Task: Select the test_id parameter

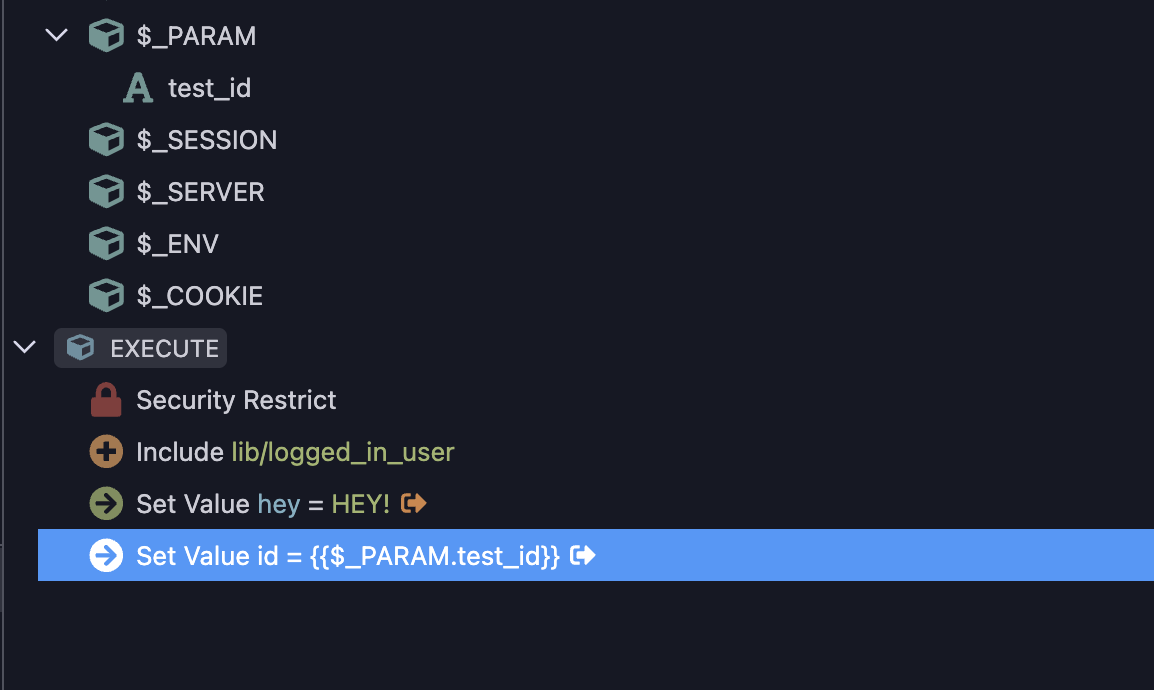Action: tap(209, 88)
